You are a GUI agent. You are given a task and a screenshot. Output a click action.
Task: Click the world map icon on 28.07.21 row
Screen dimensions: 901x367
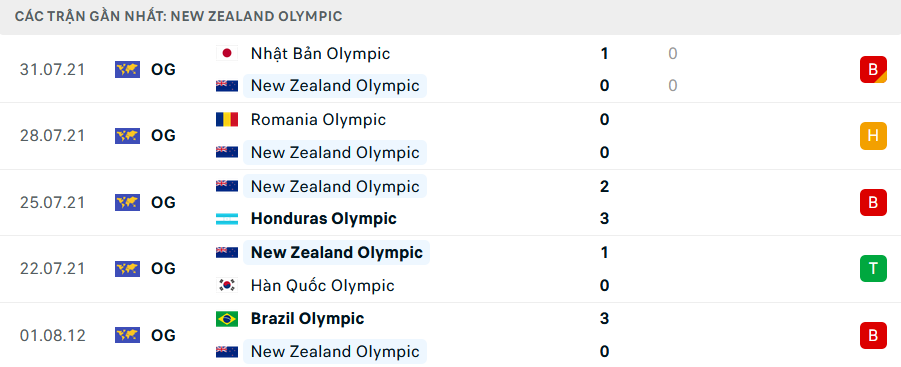click(x=128, y=136)
